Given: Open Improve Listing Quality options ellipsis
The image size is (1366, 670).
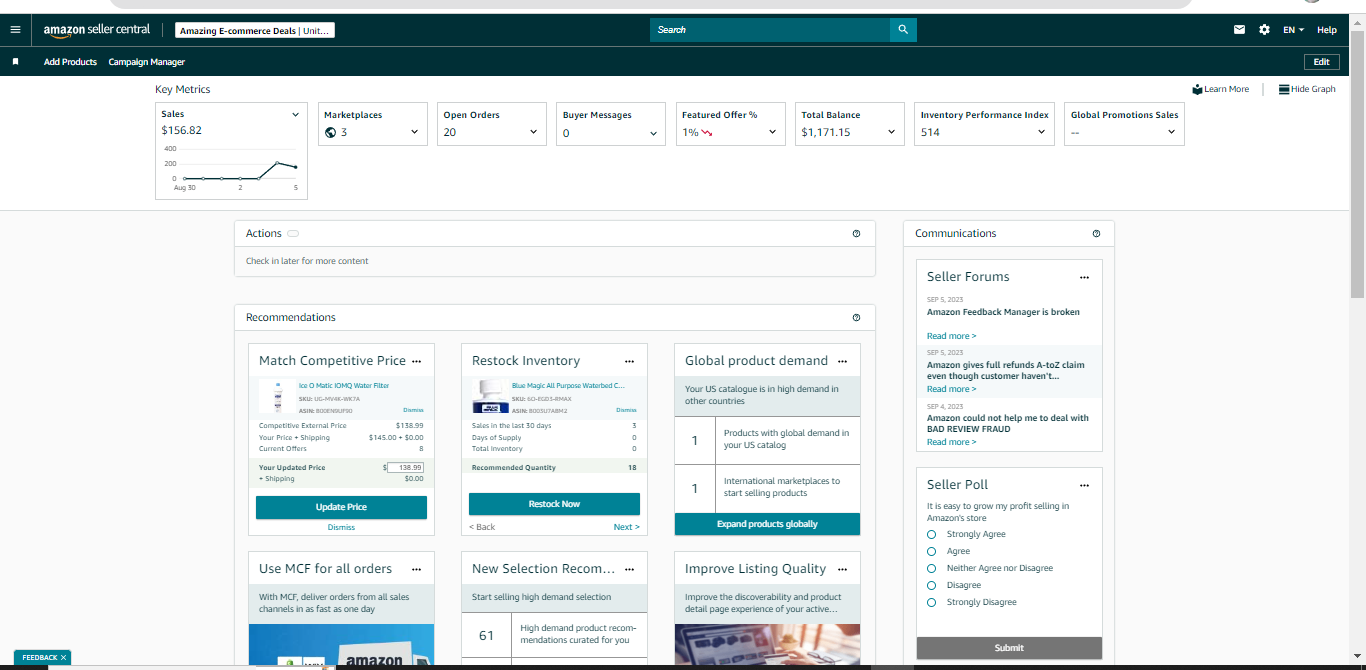Looking at the screenshot, I should [842, 569].
